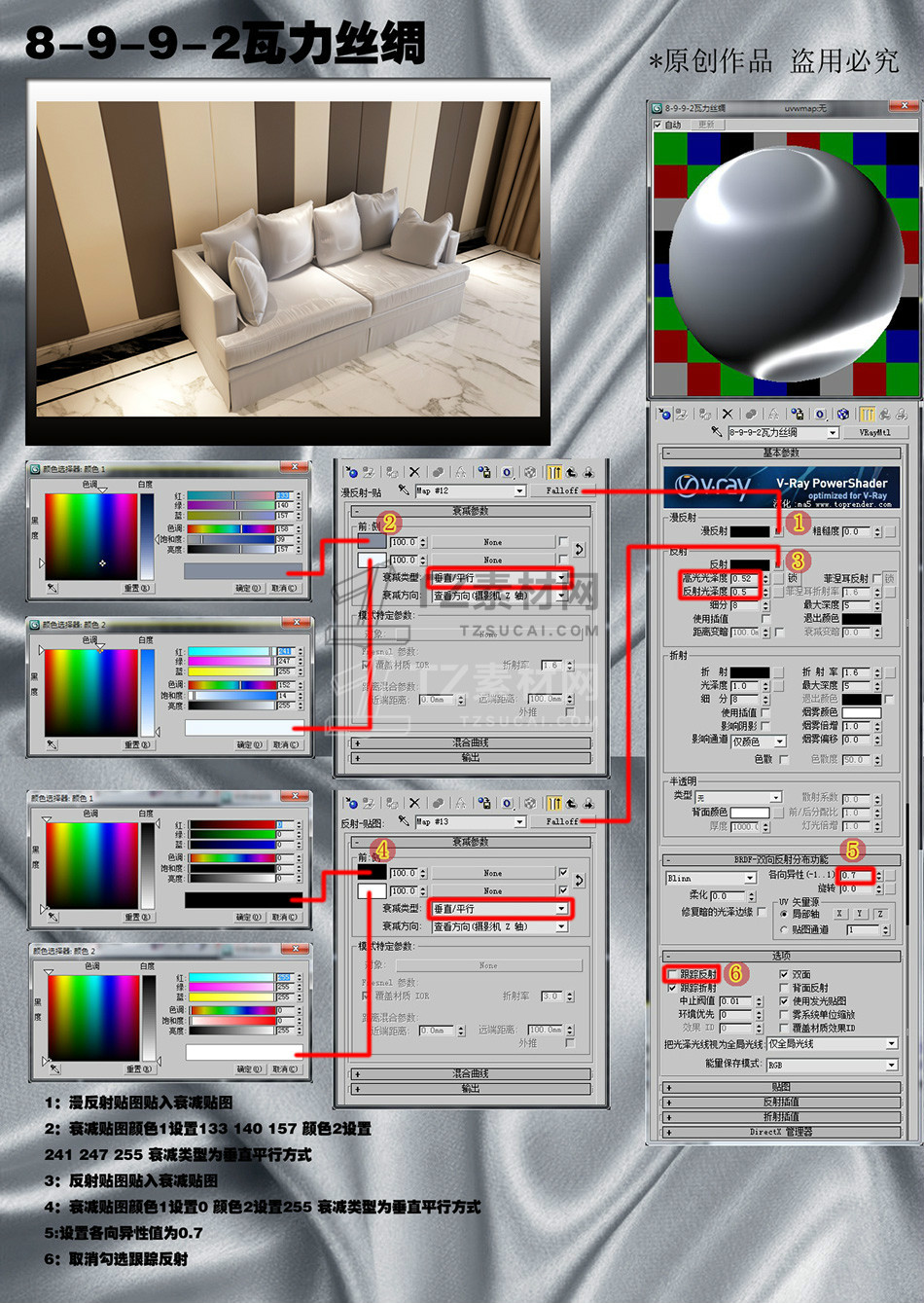Swap falloff colors with arrow in Map #12 panel
The height and width of the screenshot is (1303, 924).
point(579,550)
